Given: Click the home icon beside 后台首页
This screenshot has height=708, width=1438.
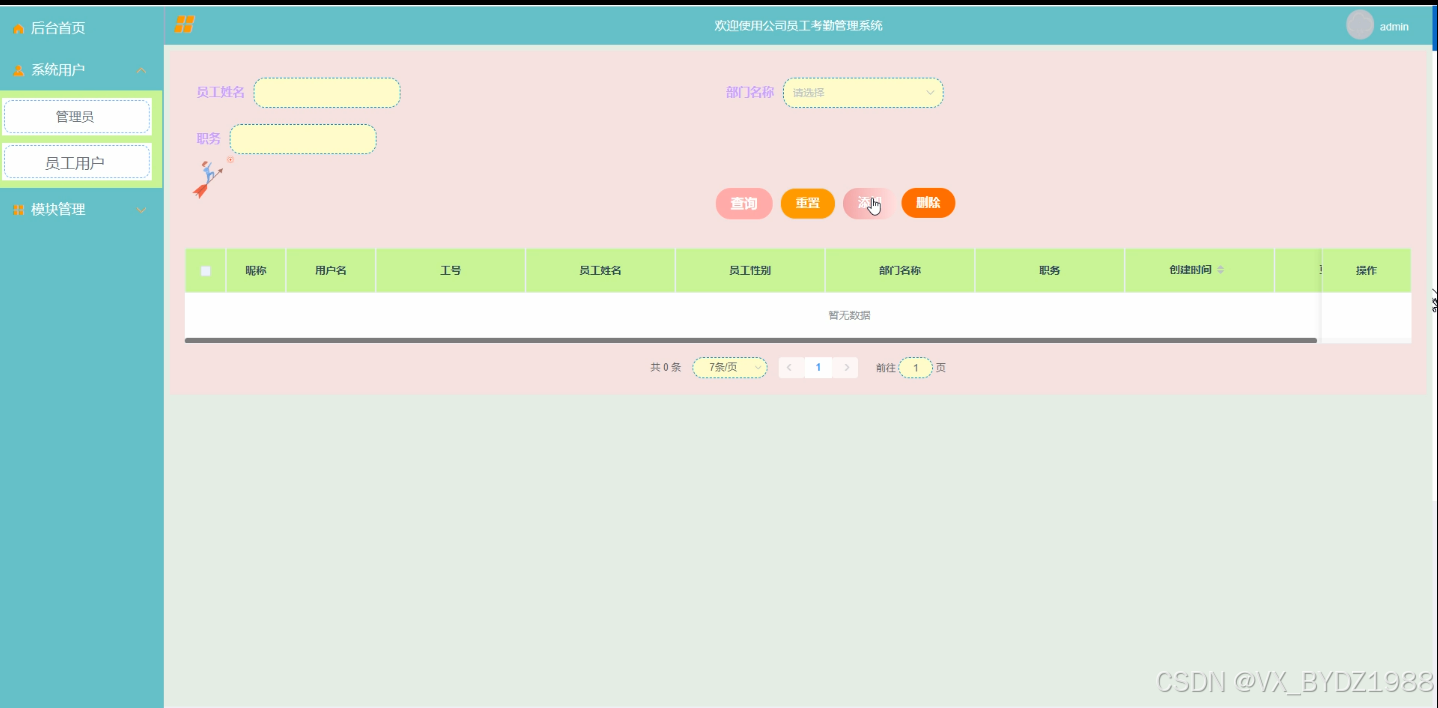Looking at the screenshot, I should (x=18, y=29).
